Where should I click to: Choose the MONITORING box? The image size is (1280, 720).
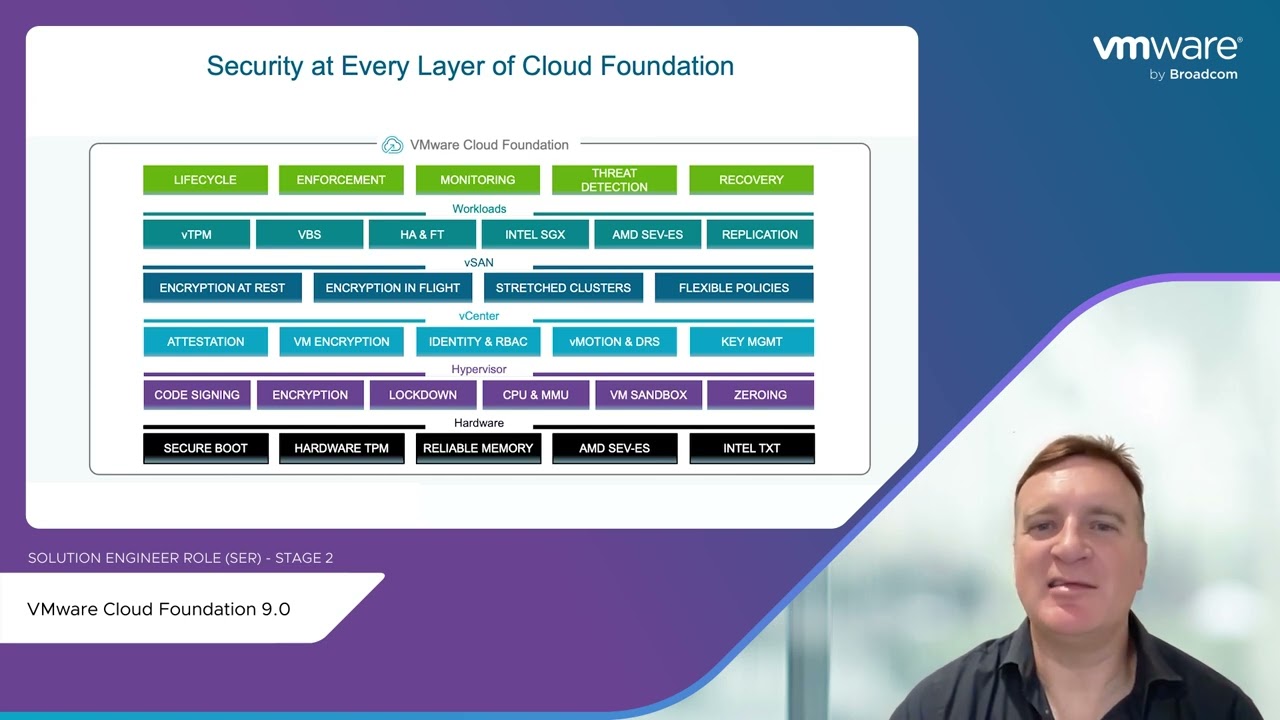[478, 180]
